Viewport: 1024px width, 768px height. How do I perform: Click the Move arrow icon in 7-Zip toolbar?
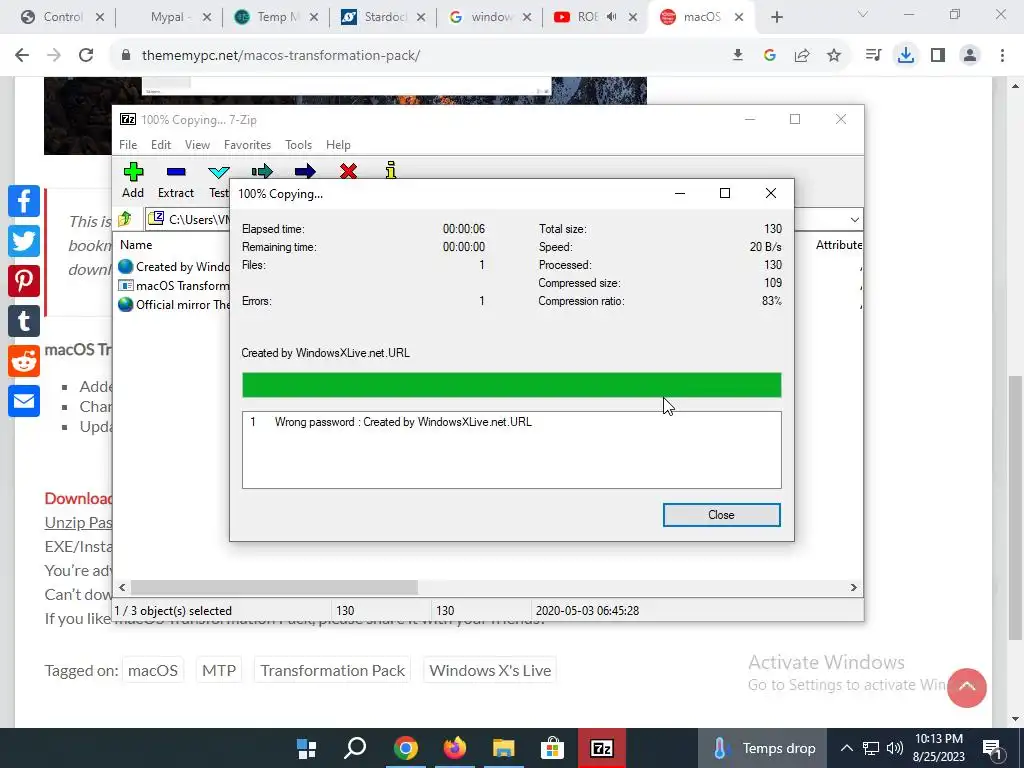(305, 171)
